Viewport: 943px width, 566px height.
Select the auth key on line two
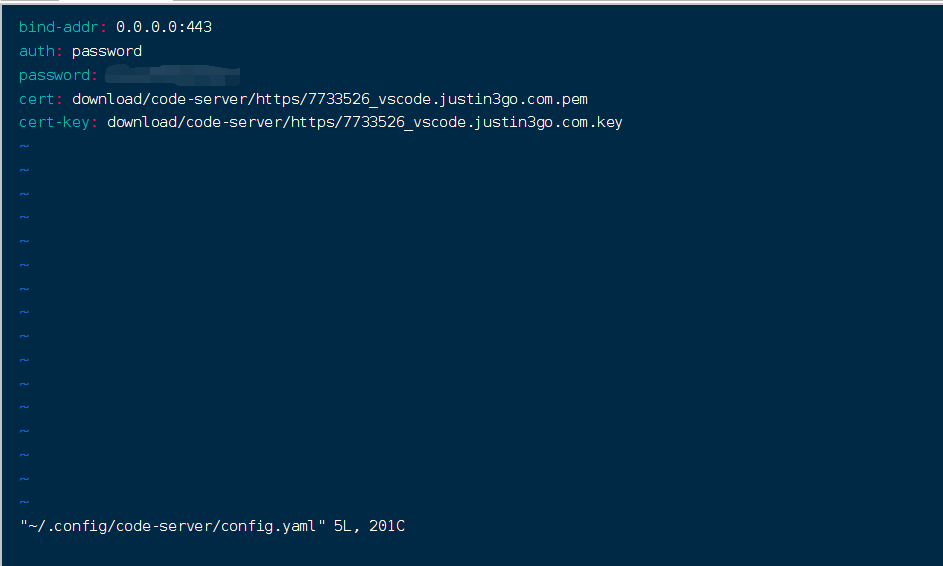click(37, 51)
